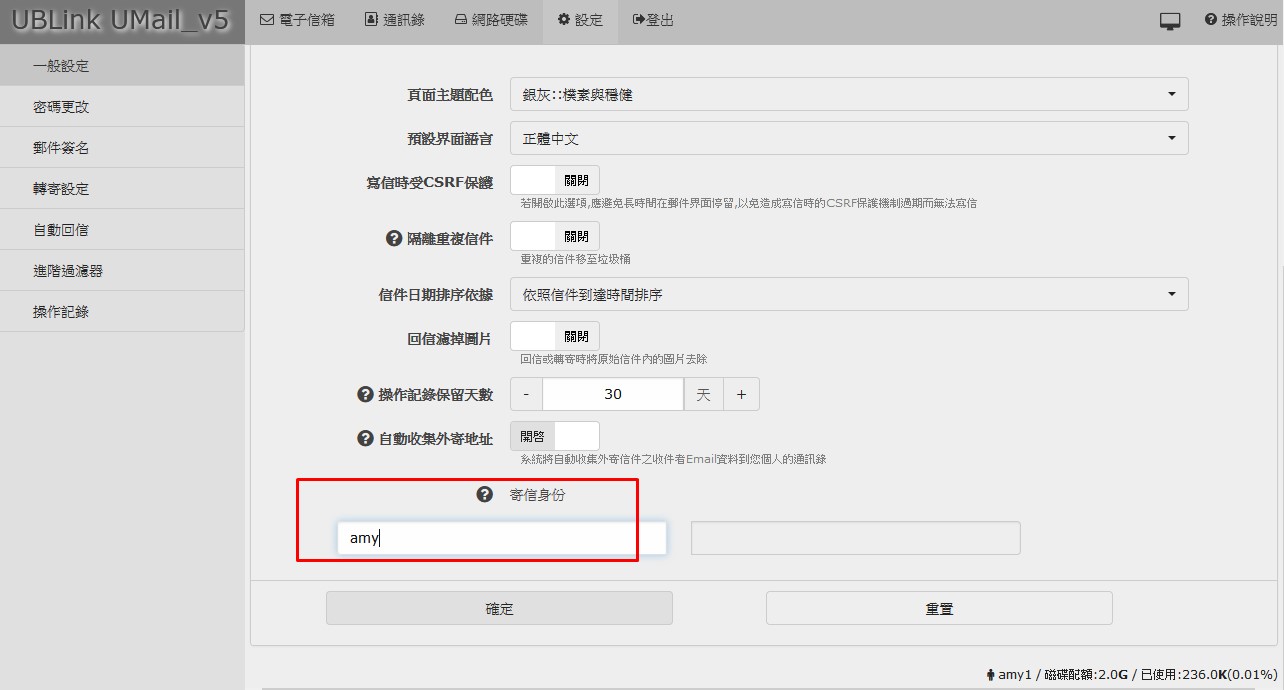Open 自動回信 settings in sidebar
The width and height of the screenshot is (1284, 690).
(61, 230)
